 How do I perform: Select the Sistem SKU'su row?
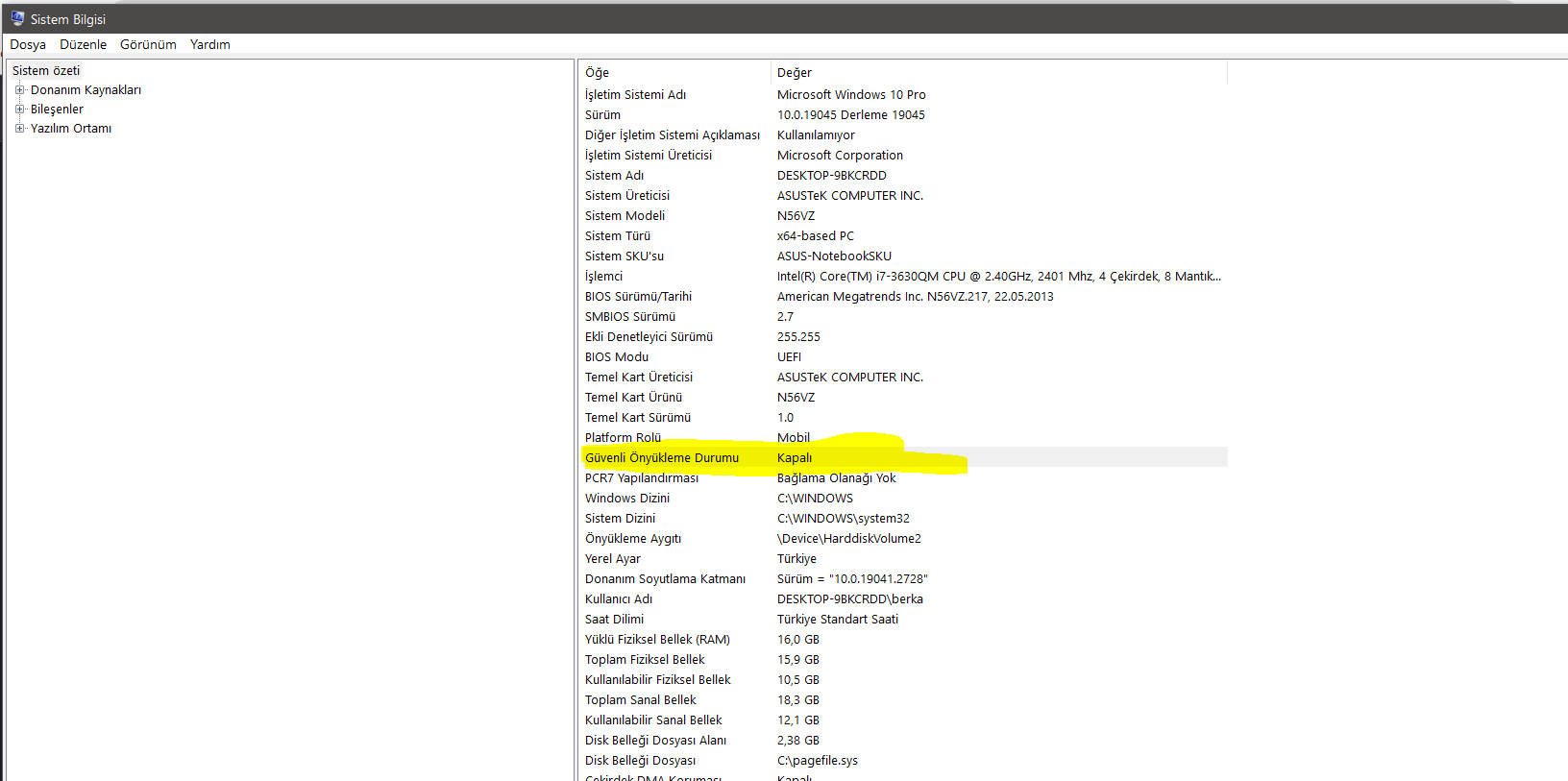(625, 256)
